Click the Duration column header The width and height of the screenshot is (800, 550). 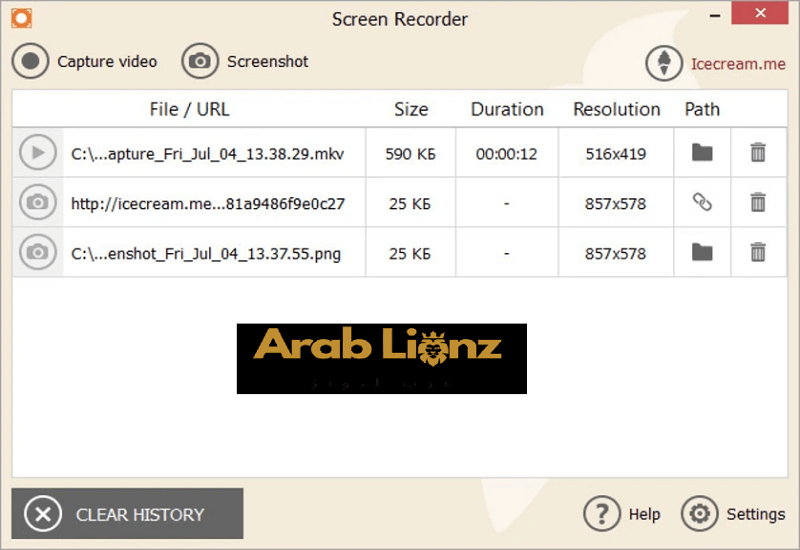click(x=507, y=109)
